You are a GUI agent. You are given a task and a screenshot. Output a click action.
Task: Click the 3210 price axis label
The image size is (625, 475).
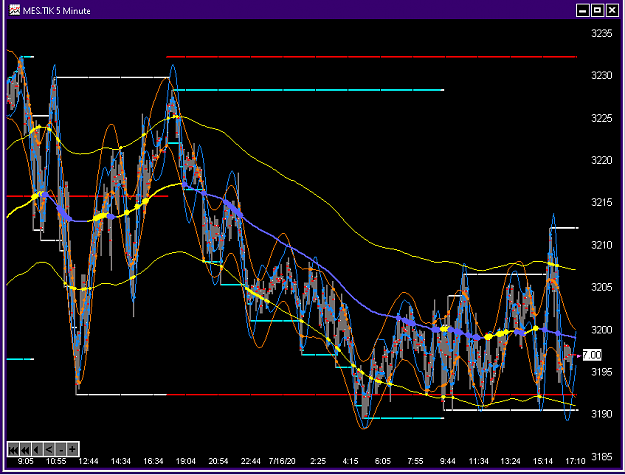click(601, 245)
